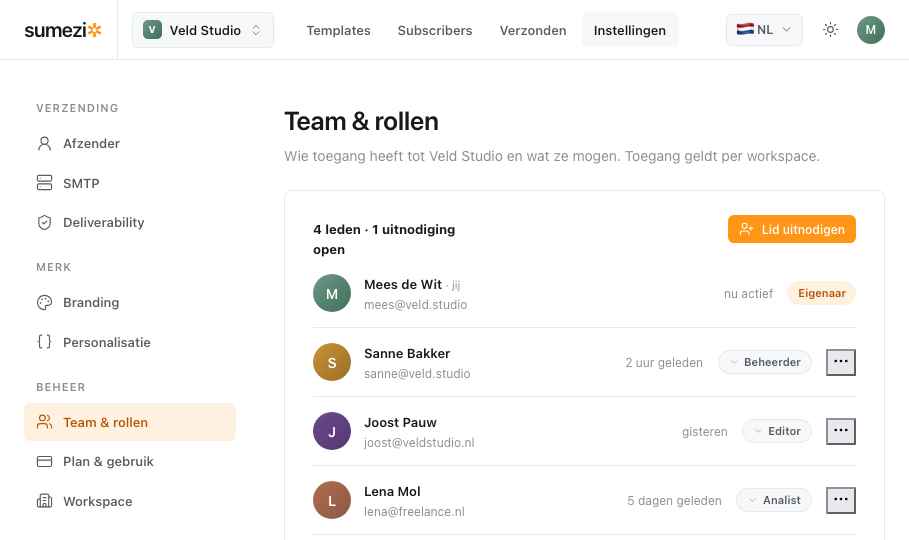Image resolution: width=909 pixels, height=540 pixels.
Task: Click the Afzender person icon
Action: tap(45, 143)
